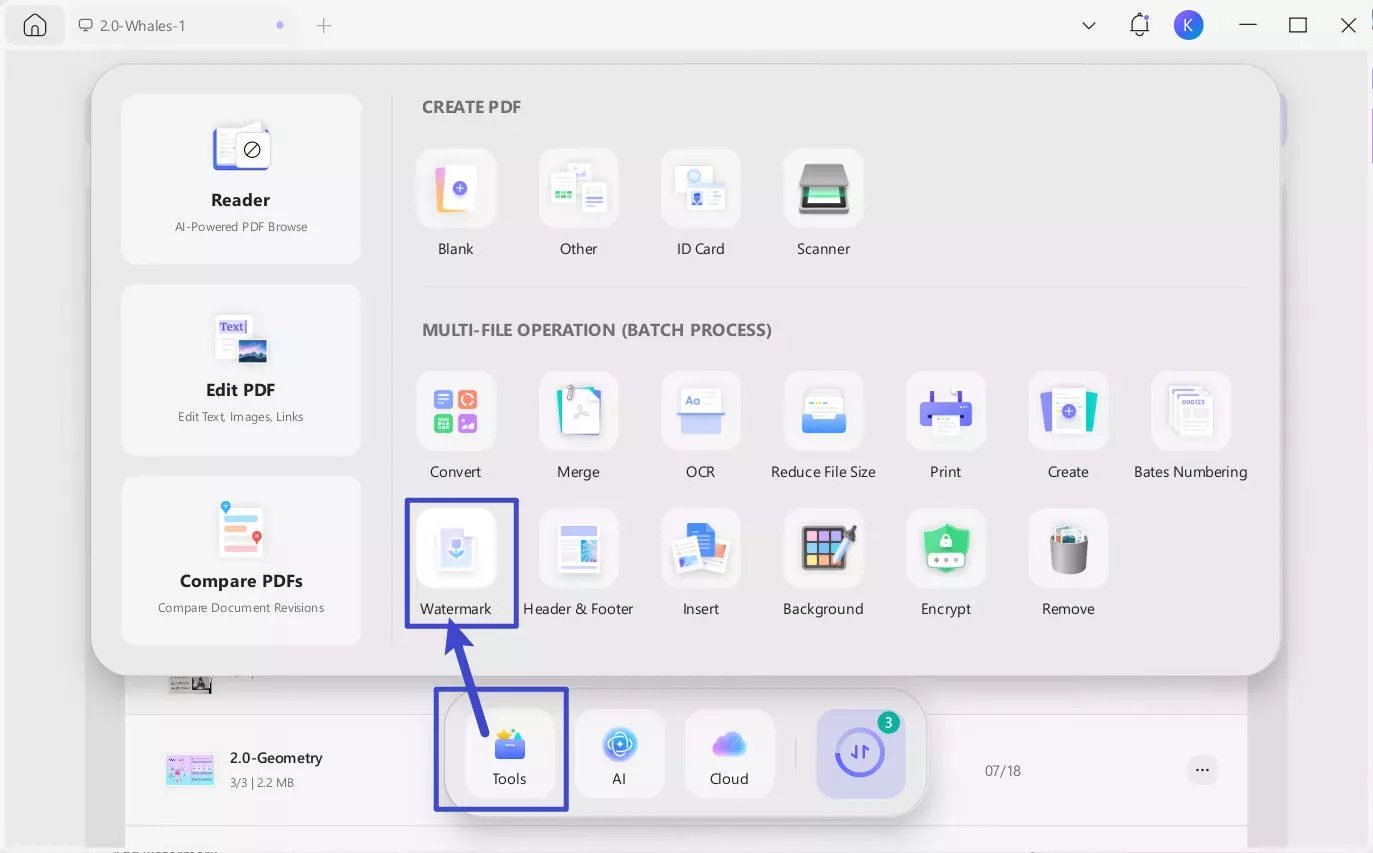Click the Tools button in bottom dock
Viewport: 1373px width, 853px height.
point(509,753)
